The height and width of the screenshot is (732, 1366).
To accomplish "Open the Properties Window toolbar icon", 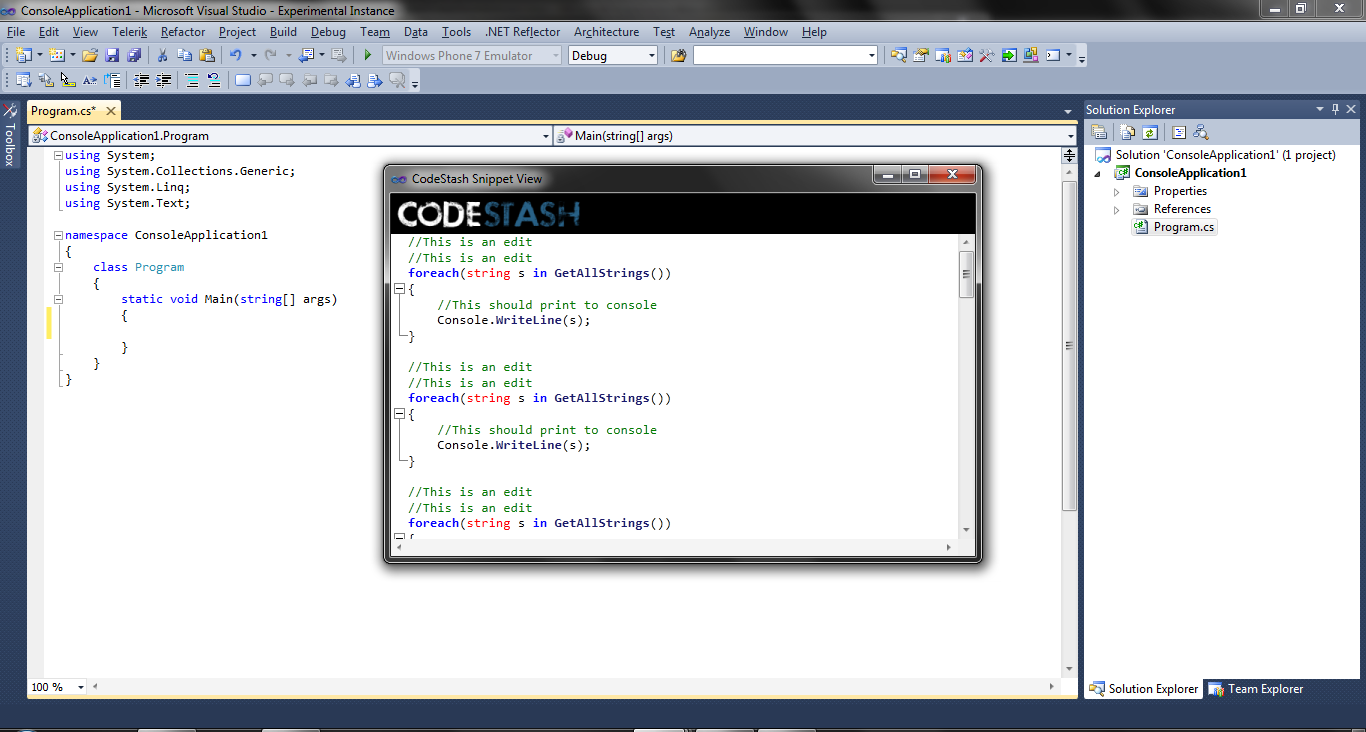I will pyautogui.click(x=920, y=56).
